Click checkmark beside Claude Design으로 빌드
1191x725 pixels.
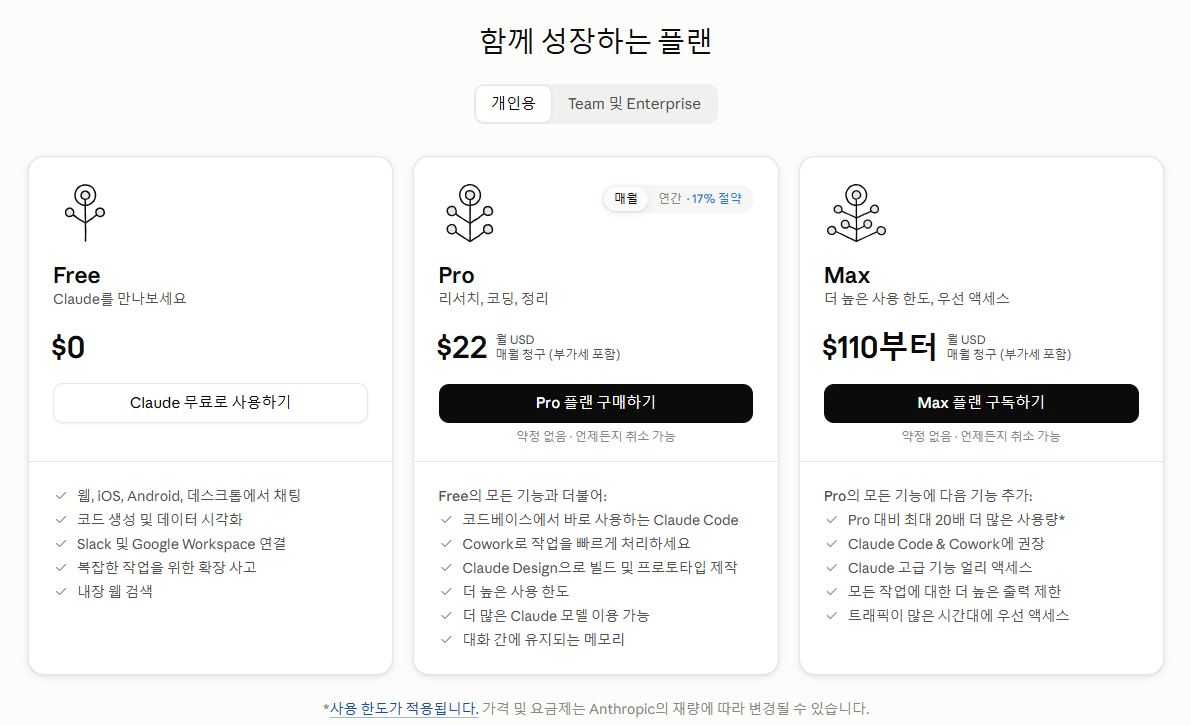(447, 568)
